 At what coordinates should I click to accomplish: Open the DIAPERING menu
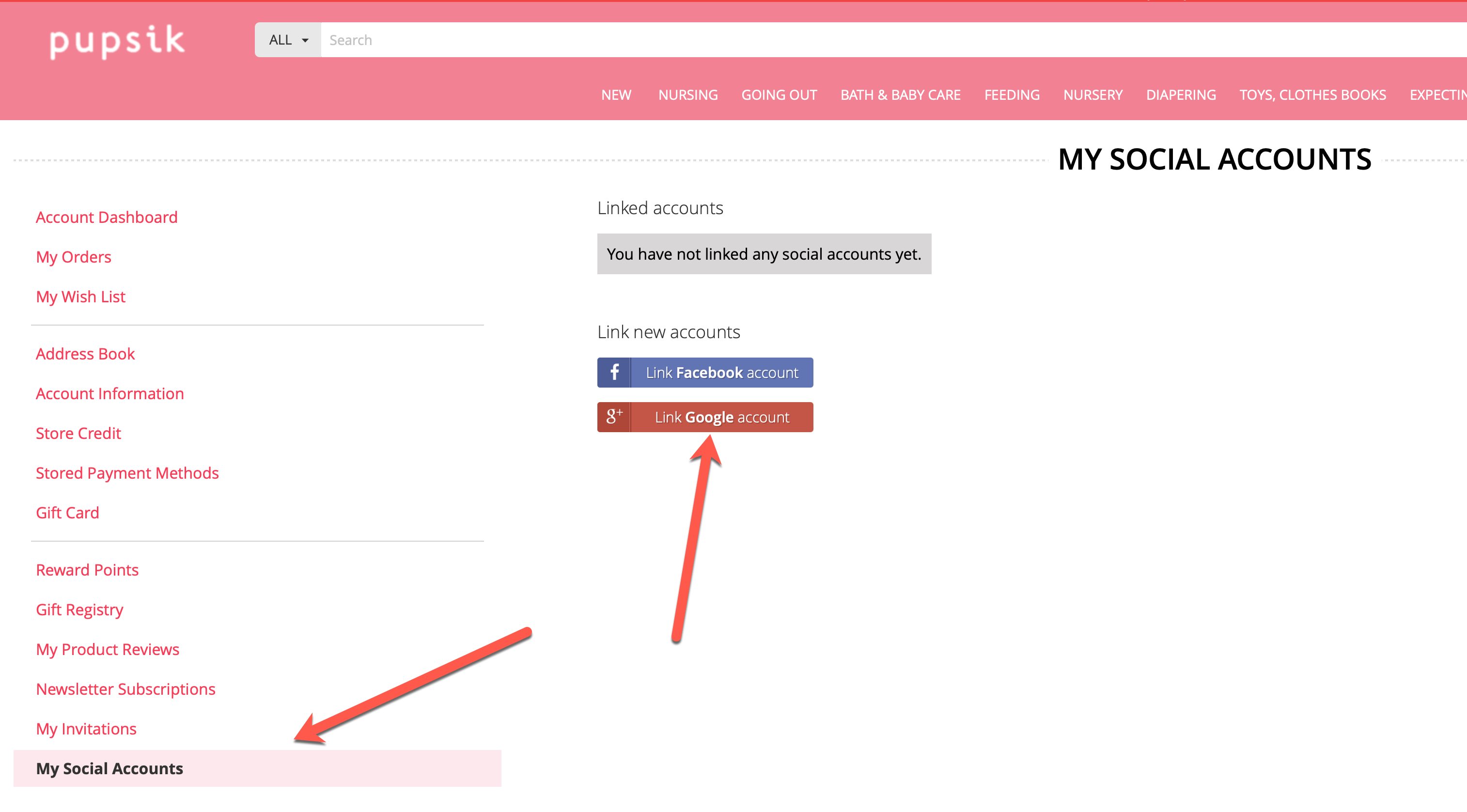tap(1181, 95)
